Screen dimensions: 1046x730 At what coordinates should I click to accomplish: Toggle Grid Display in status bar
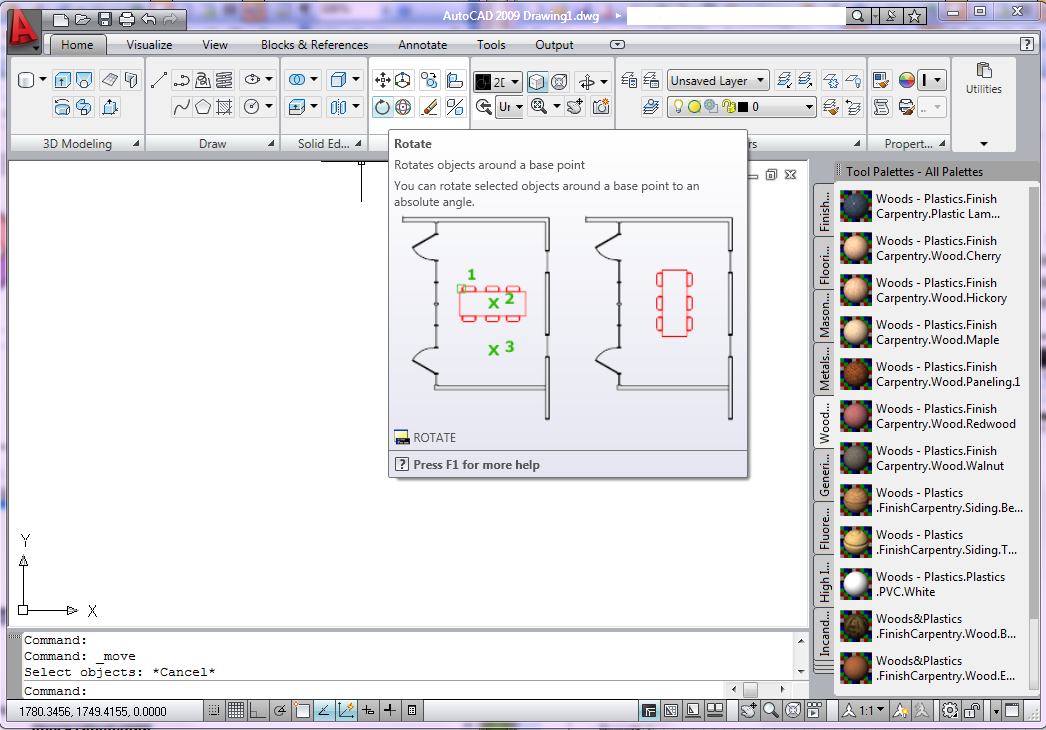coord(235,711)
